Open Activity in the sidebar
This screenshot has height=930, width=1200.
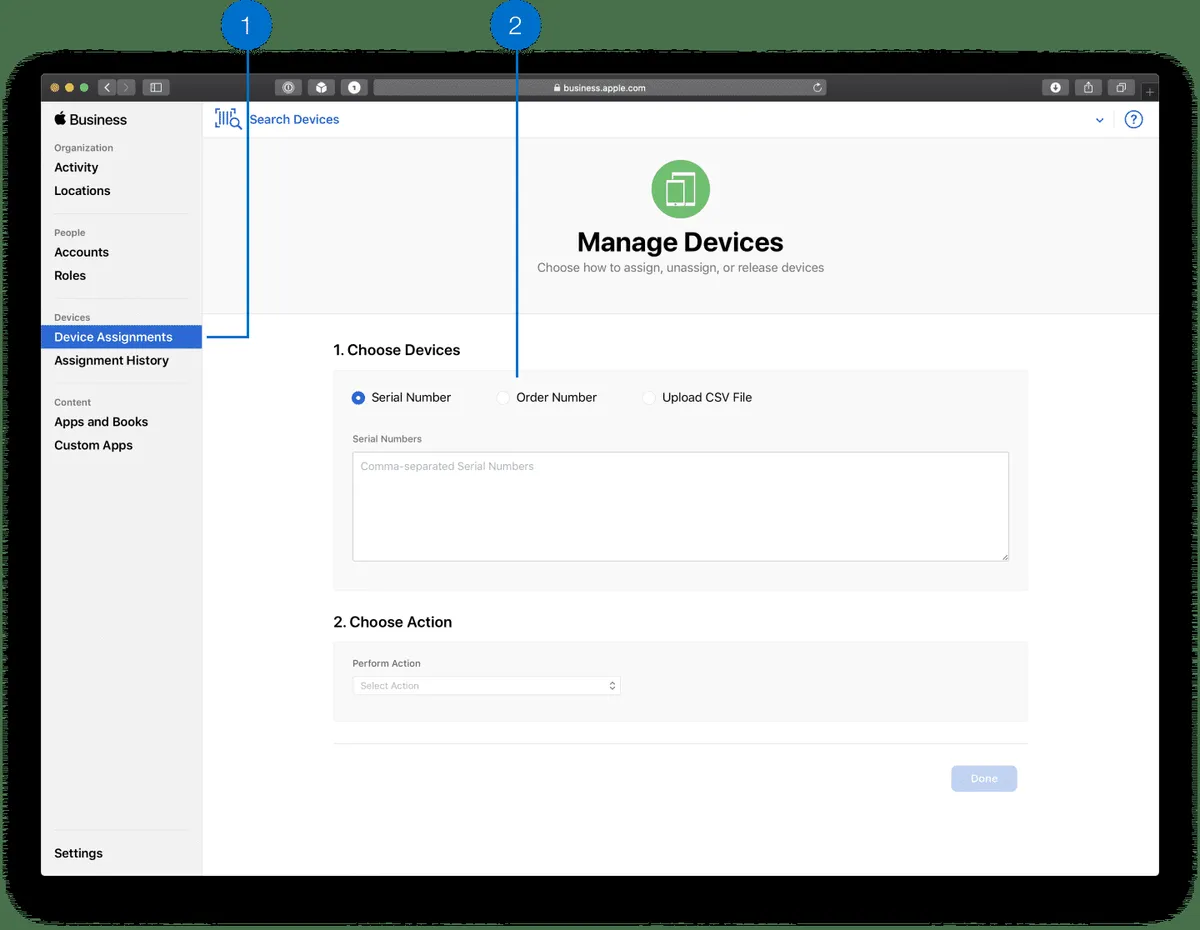[76, 167]
